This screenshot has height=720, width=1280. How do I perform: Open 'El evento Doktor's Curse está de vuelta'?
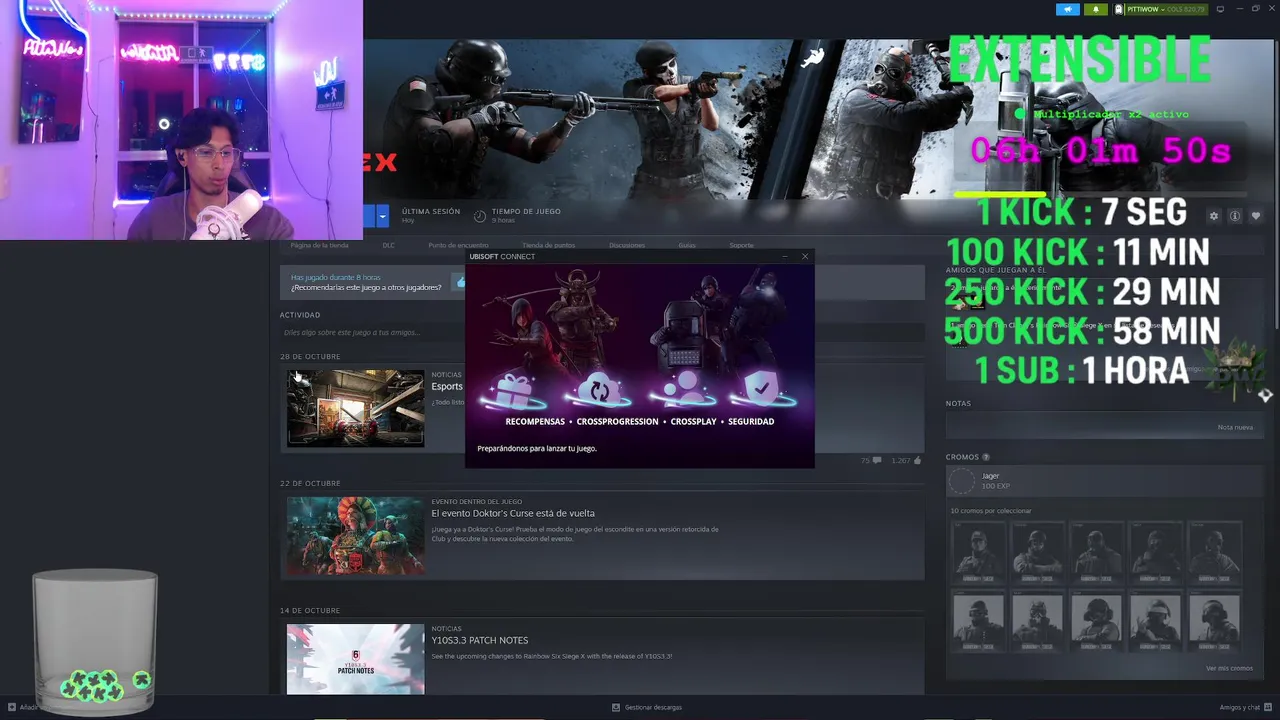coord(513,513)
